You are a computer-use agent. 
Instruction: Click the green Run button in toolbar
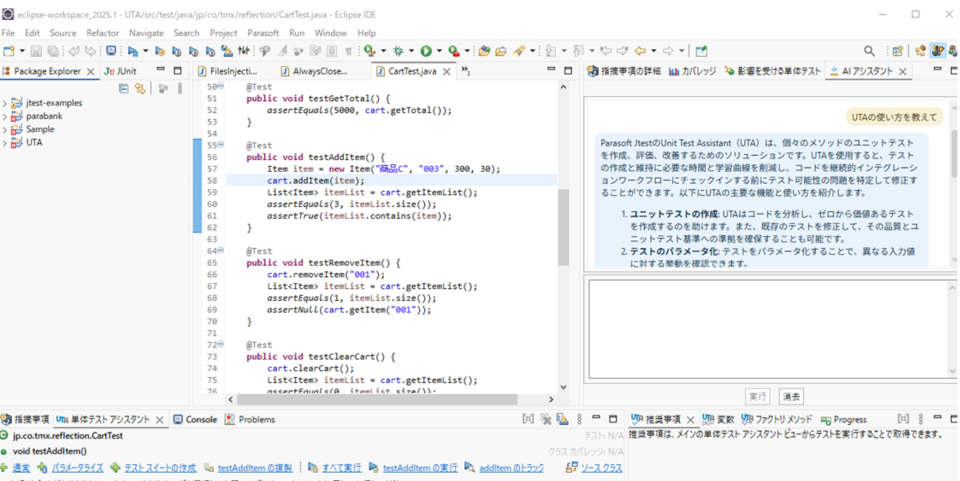(425, 51)
